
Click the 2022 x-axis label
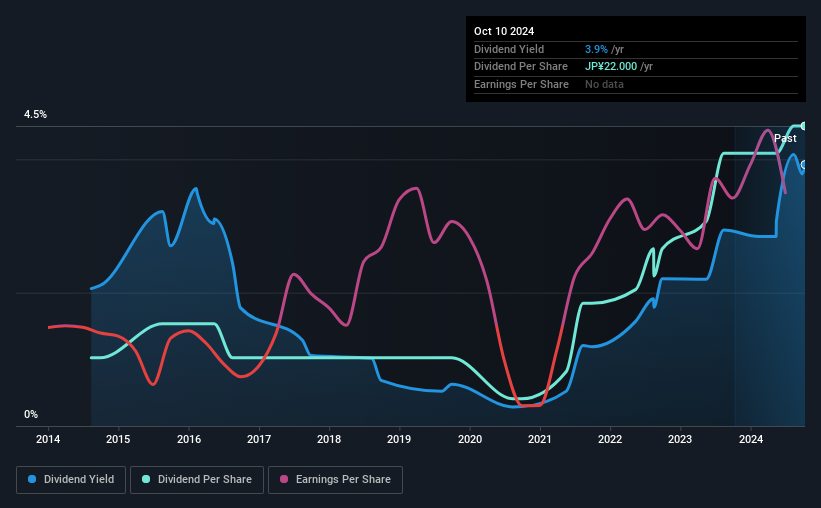coord(611,439)
